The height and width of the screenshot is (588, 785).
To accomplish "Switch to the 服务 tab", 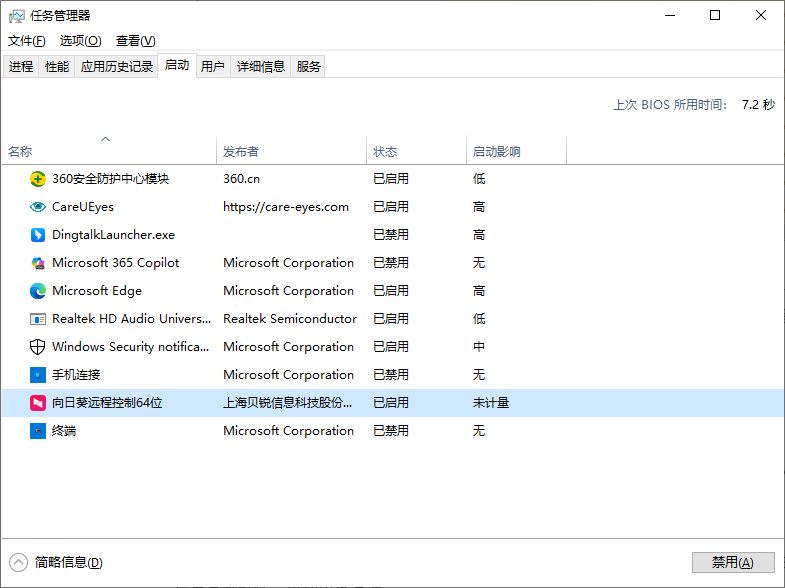I will click(x=308, y=66).
